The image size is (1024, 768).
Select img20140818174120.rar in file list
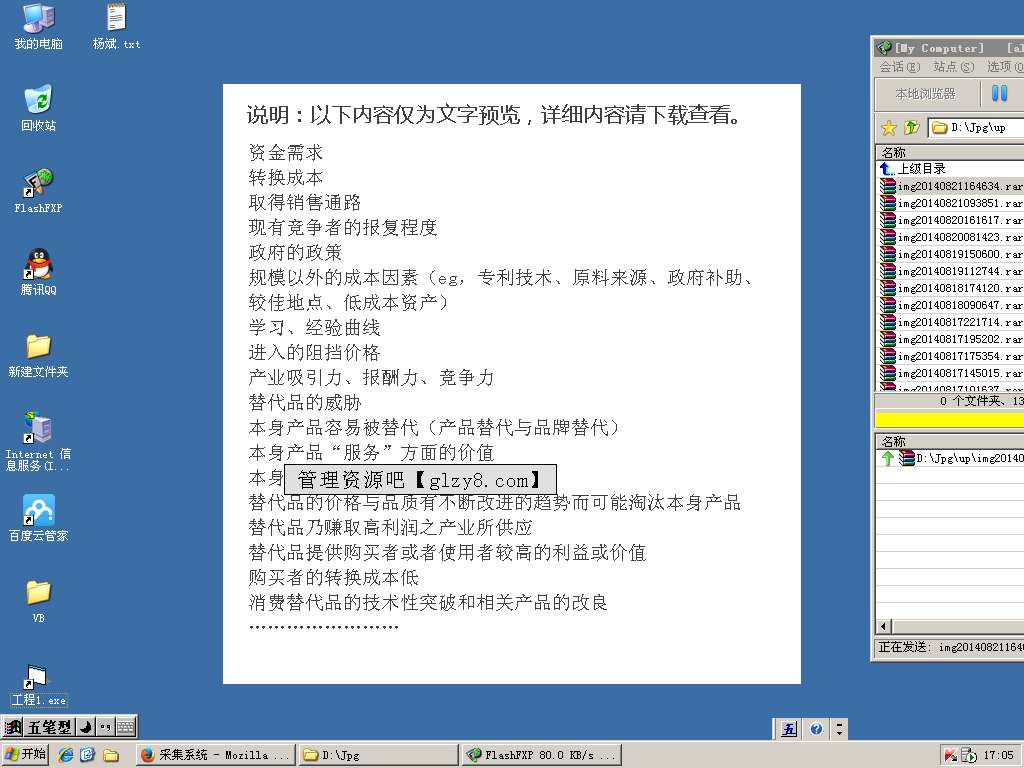(x=950, y=288)
